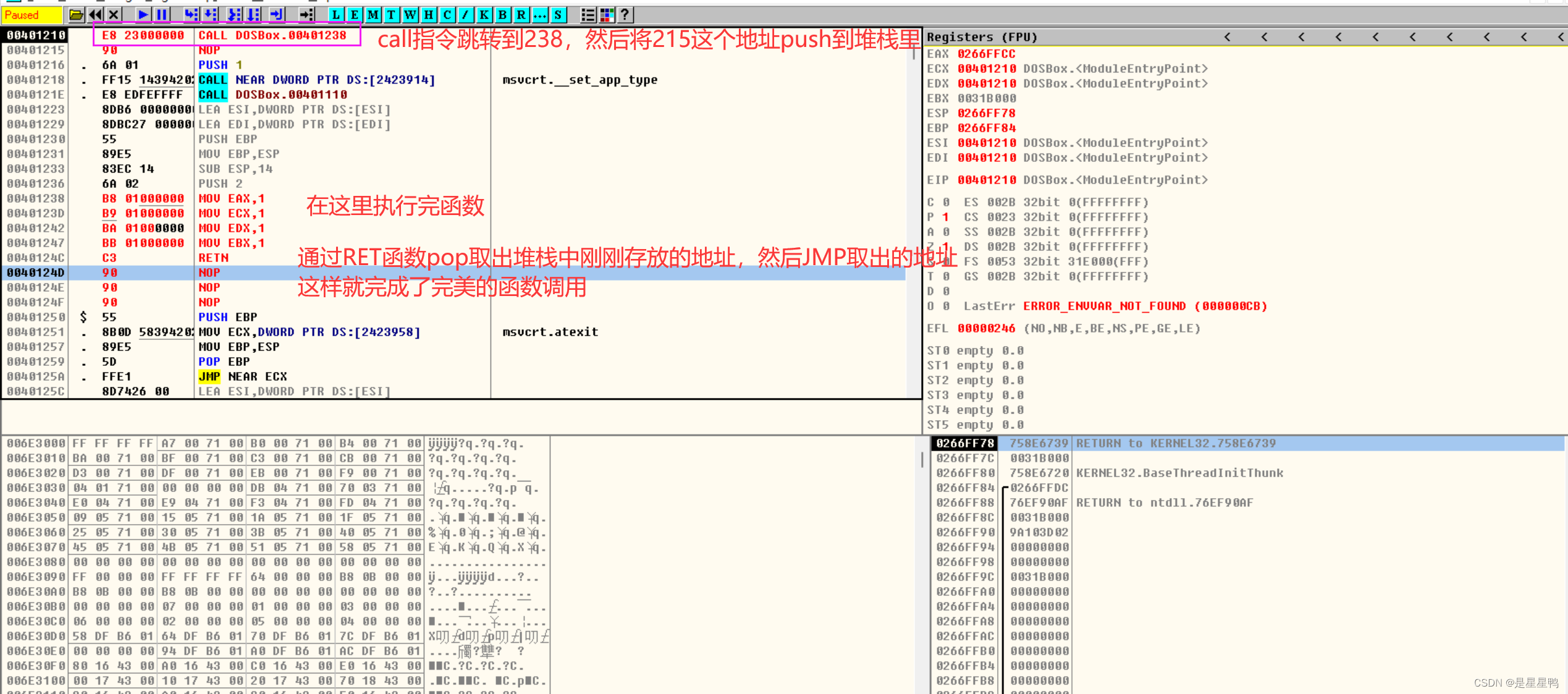Show Threads window (T)
1568x694 pixels.
[x=391, y=14]
